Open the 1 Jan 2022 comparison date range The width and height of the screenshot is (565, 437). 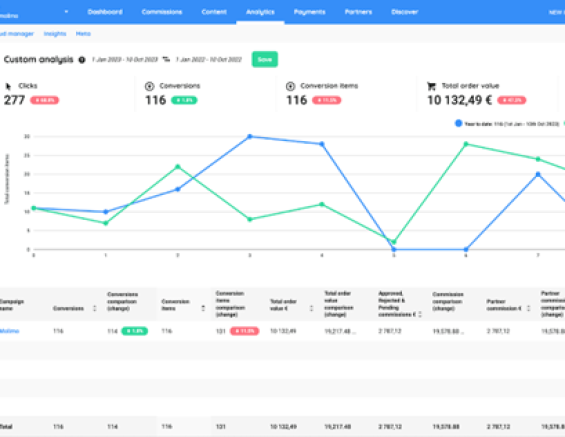point(208,59)
